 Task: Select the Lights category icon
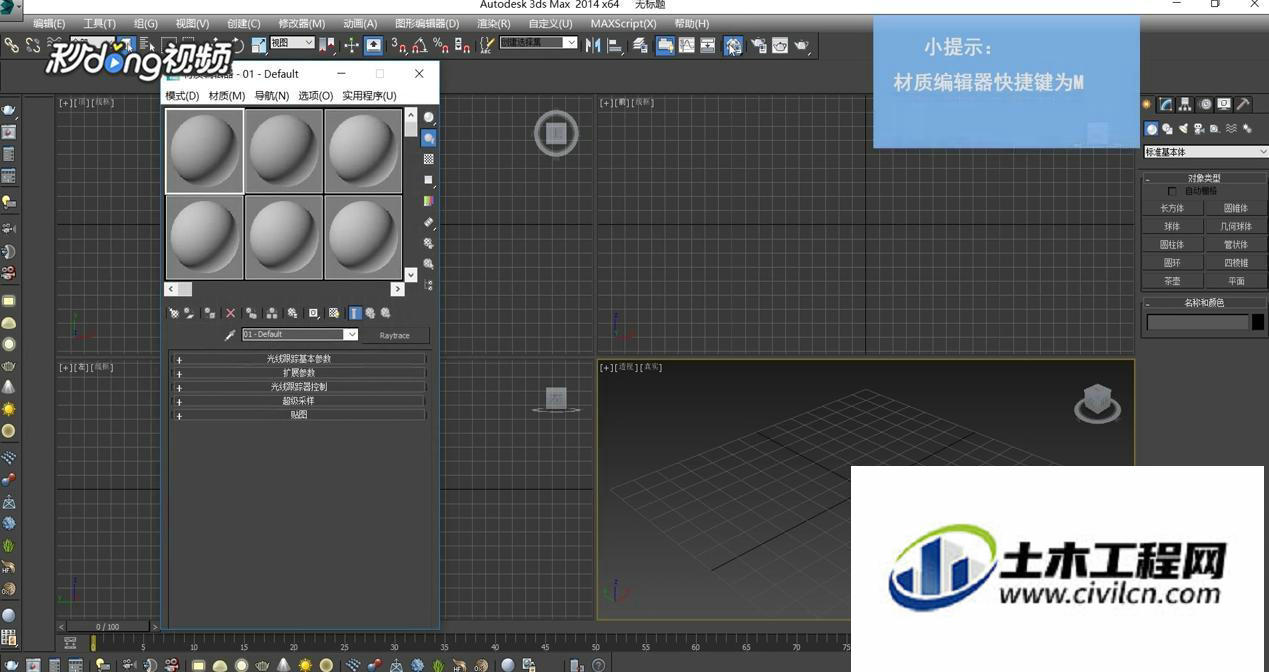(x=1183, y=129)
